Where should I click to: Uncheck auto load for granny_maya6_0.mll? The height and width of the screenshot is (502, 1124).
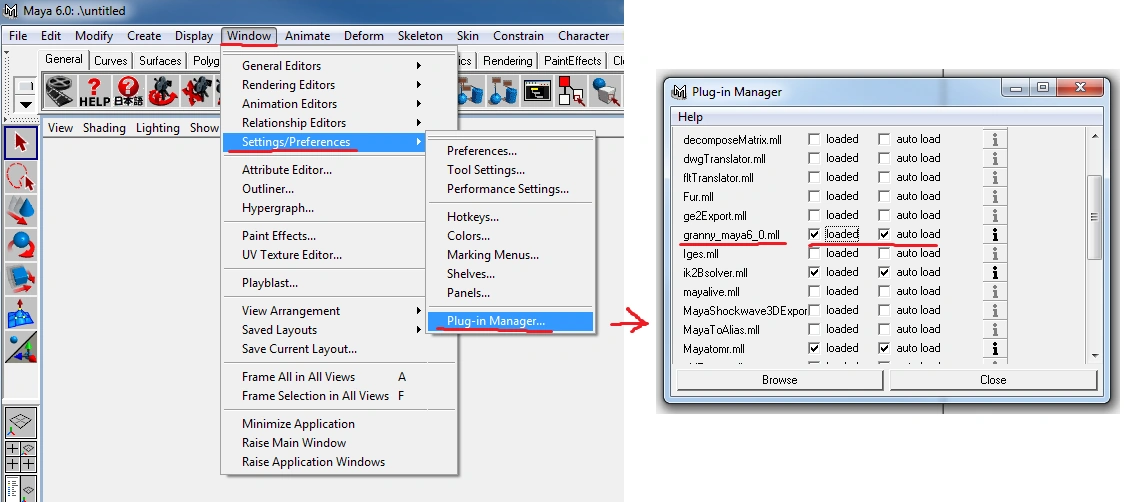[x=885, y=235]
